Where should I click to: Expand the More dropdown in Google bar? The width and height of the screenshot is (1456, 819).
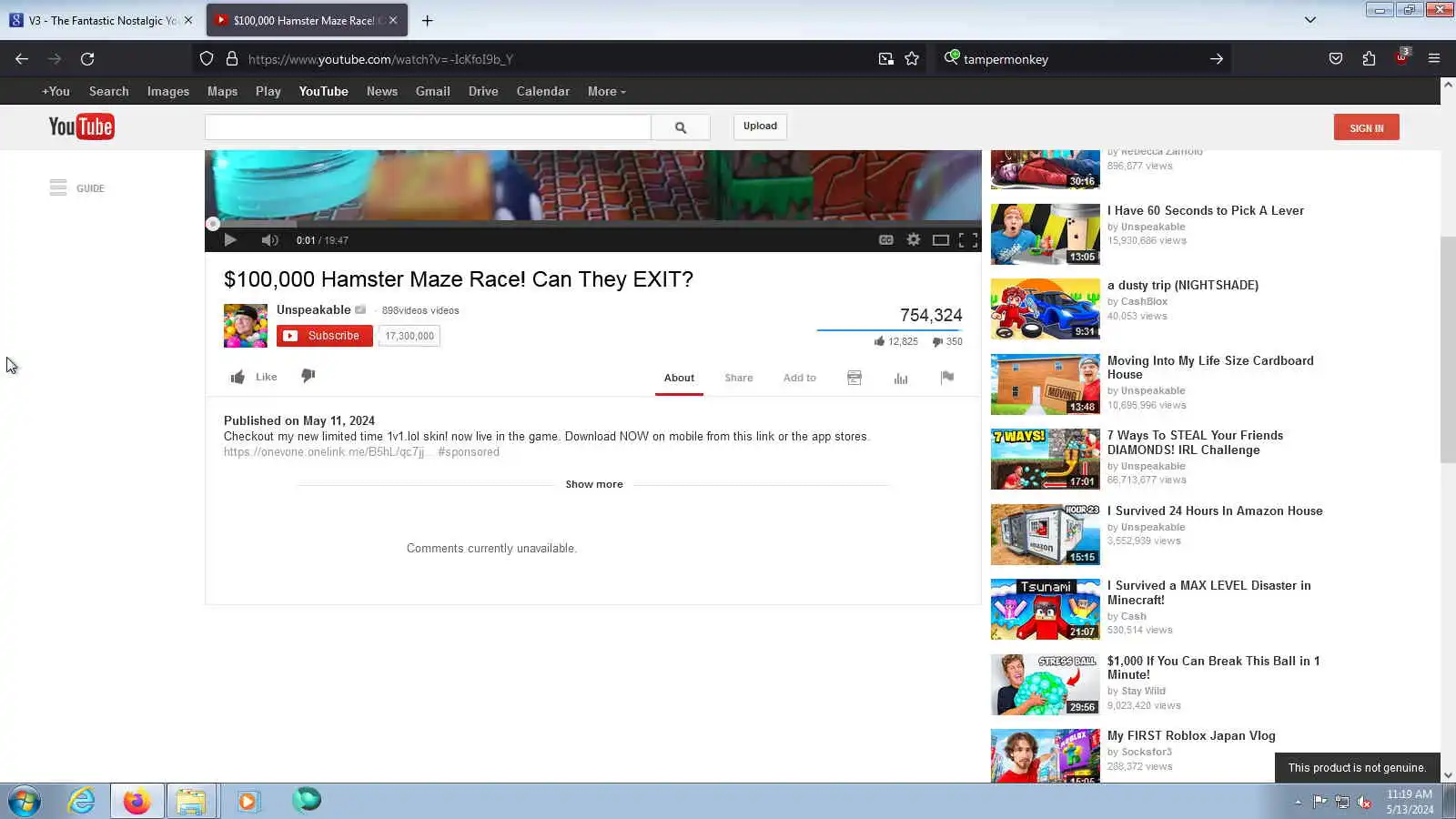coord(606,91)
